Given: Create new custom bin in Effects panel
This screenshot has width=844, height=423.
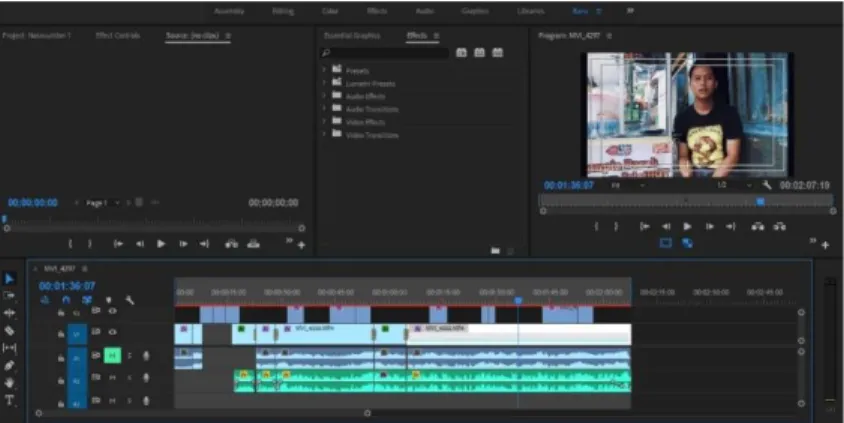Looking at the screenshot, I should [495, 251].
